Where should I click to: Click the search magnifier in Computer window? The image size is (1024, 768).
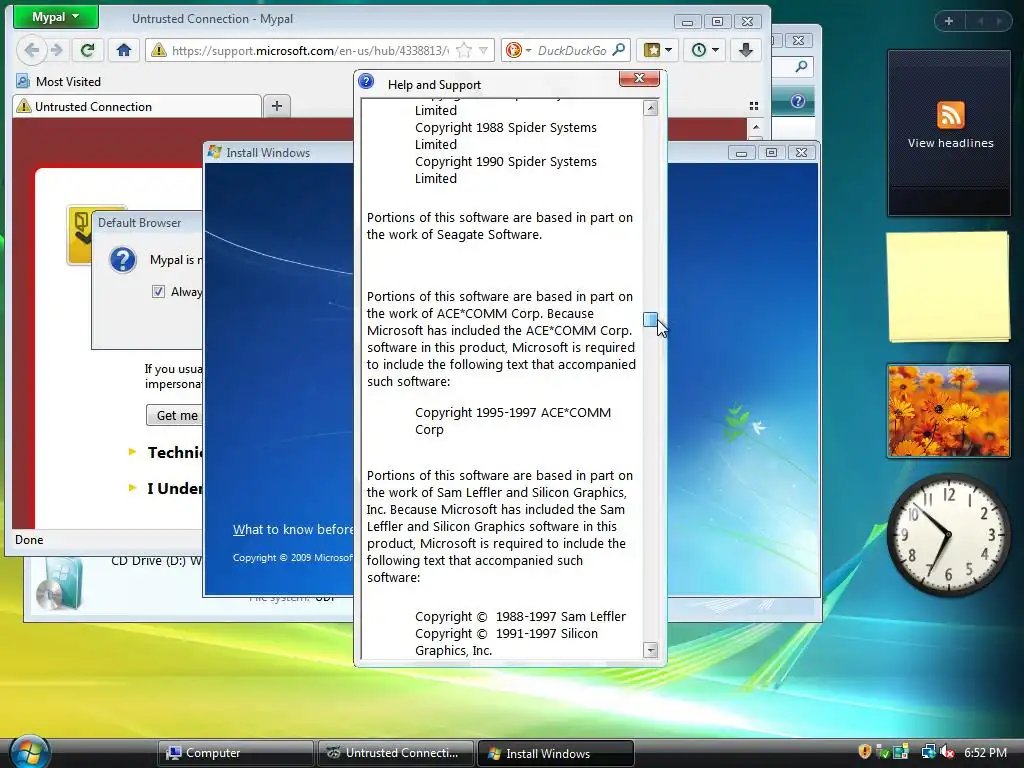(801, 66)
